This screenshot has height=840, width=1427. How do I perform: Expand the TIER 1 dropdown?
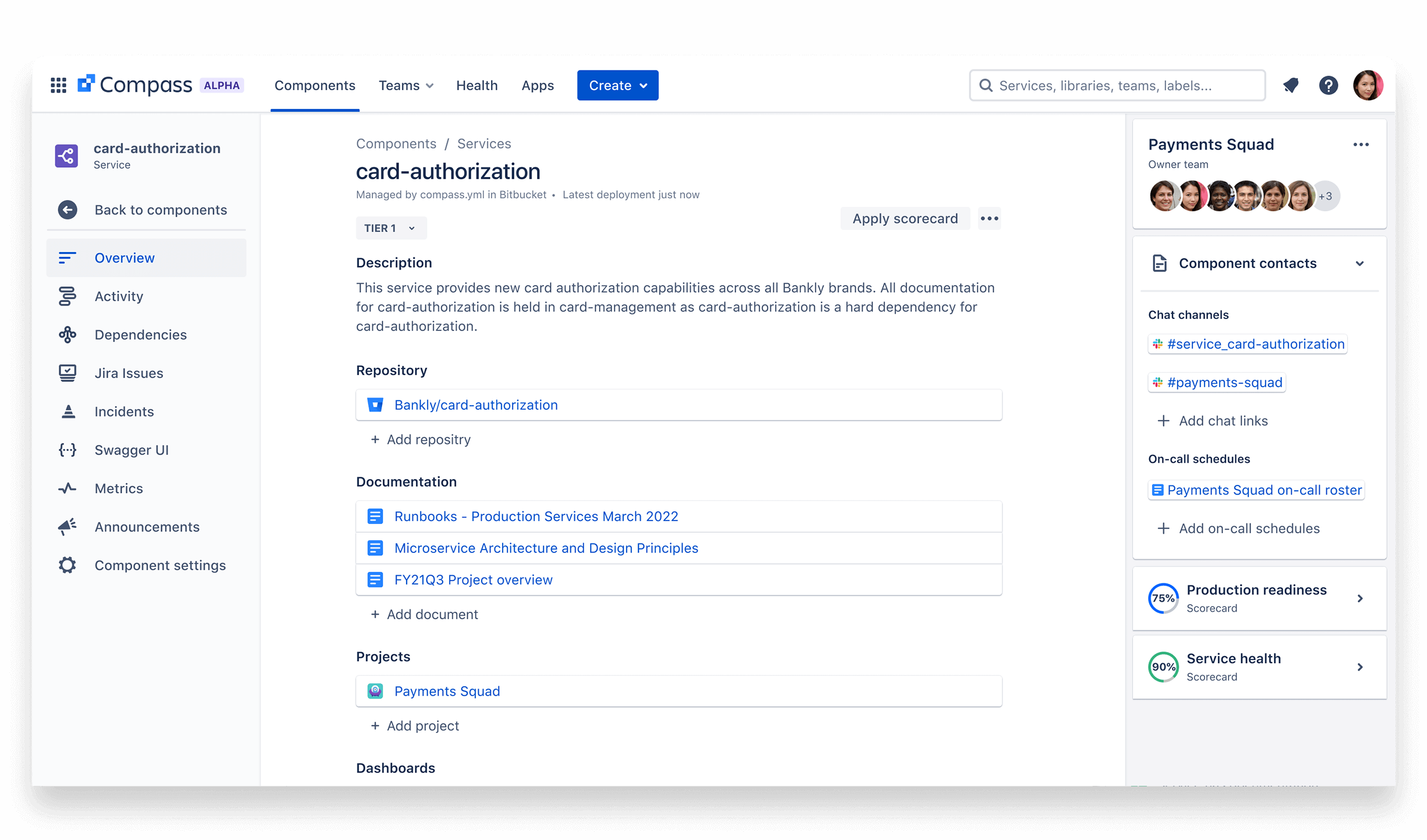[390, 228]
